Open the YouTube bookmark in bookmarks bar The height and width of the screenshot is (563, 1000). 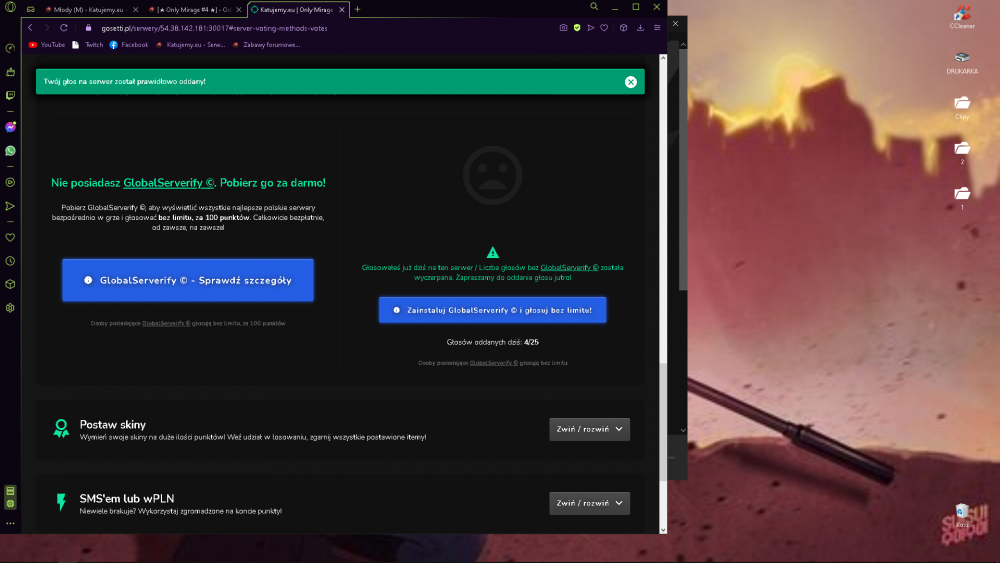(47, 45)
